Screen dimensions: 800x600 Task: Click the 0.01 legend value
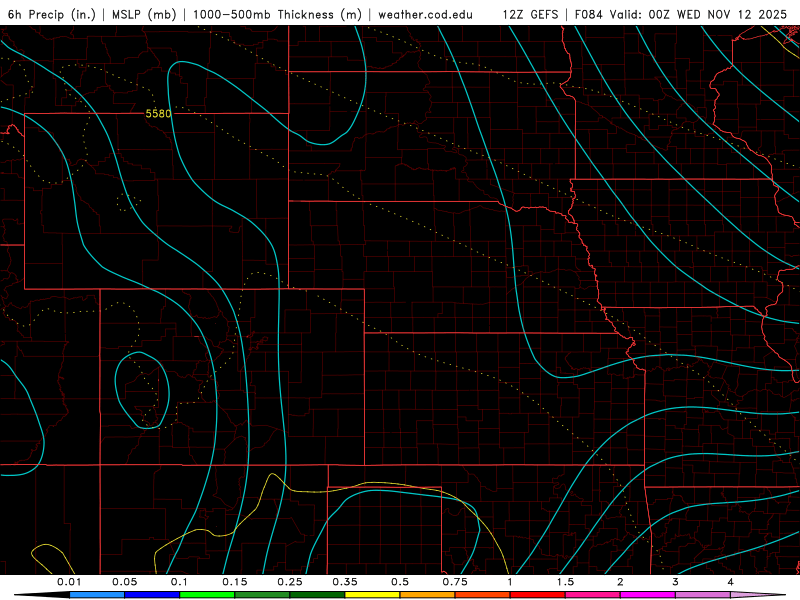click(x=69, y=582)
